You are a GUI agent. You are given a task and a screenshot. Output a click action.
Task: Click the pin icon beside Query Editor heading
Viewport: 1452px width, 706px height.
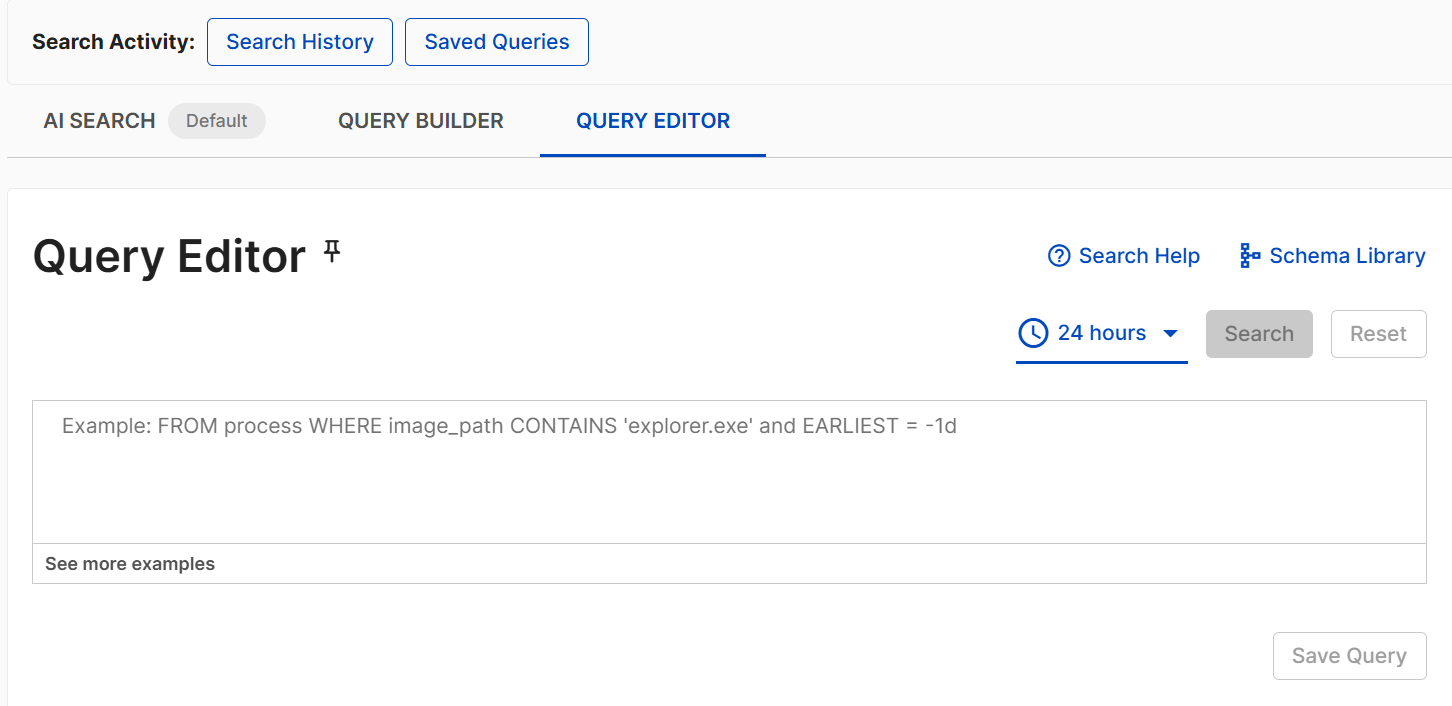pyautogui.click(x=332, y=252)
